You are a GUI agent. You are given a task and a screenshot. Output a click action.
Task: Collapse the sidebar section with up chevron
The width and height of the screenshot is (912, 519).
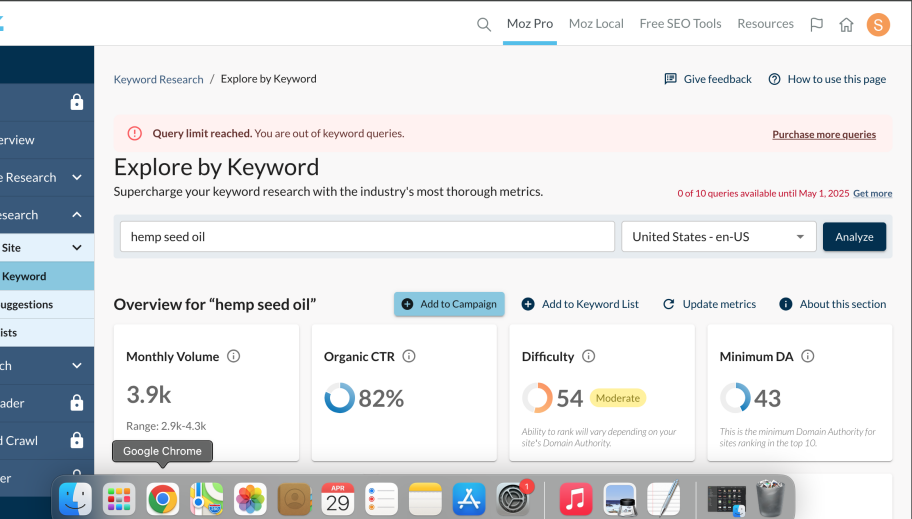(77, 215)
